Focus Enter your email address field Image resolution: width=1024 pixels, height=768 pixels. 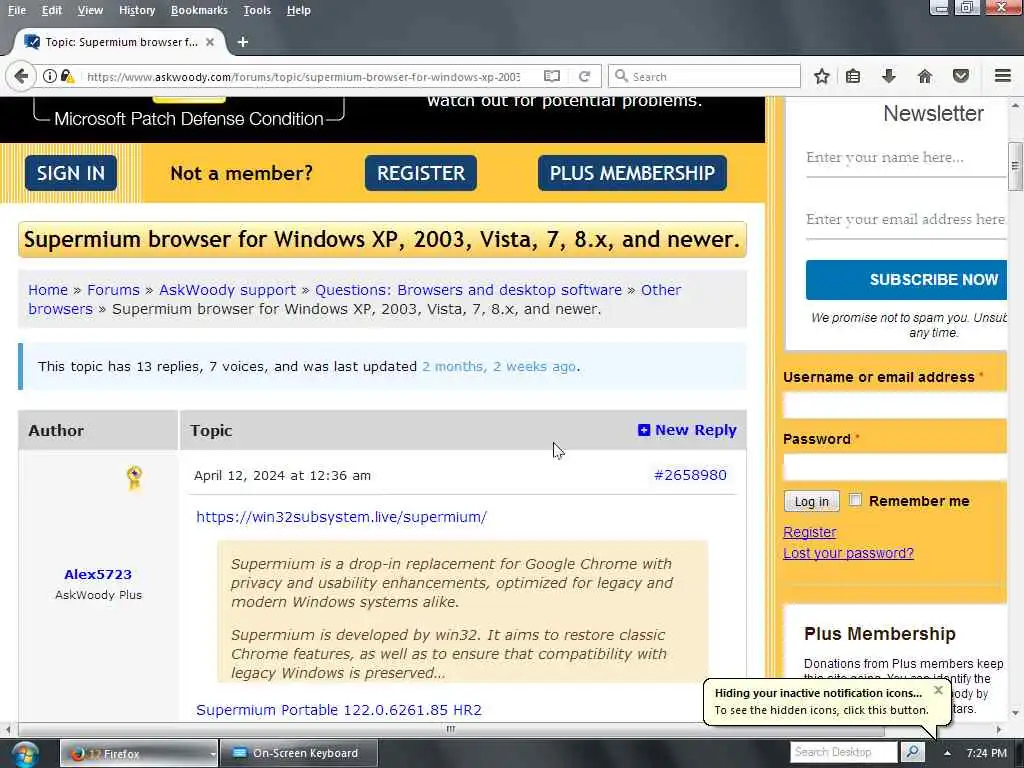(x=906, y=219)
